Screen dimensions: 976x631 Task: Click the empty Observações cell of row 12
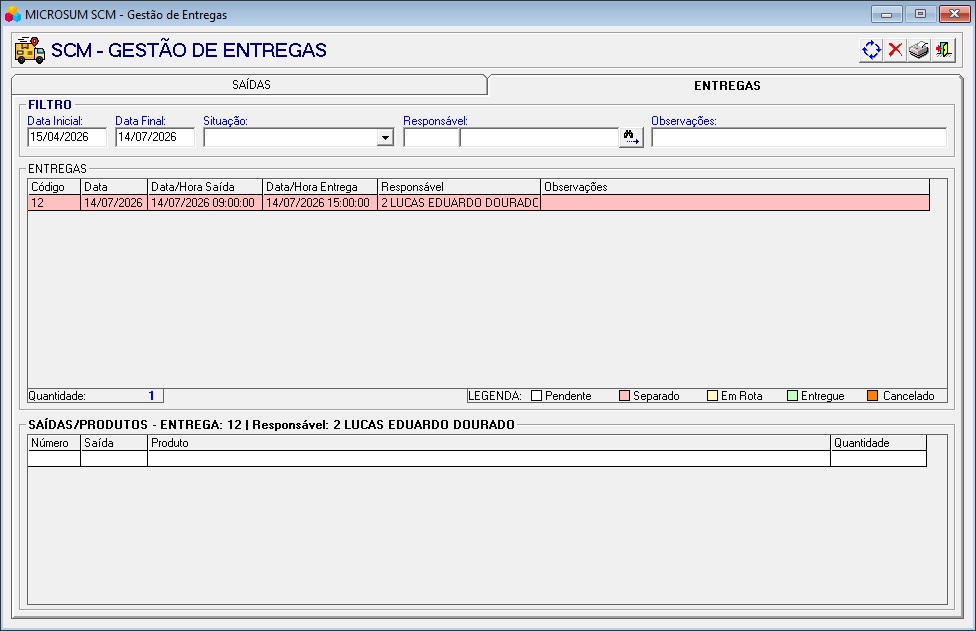pos(735,203)
